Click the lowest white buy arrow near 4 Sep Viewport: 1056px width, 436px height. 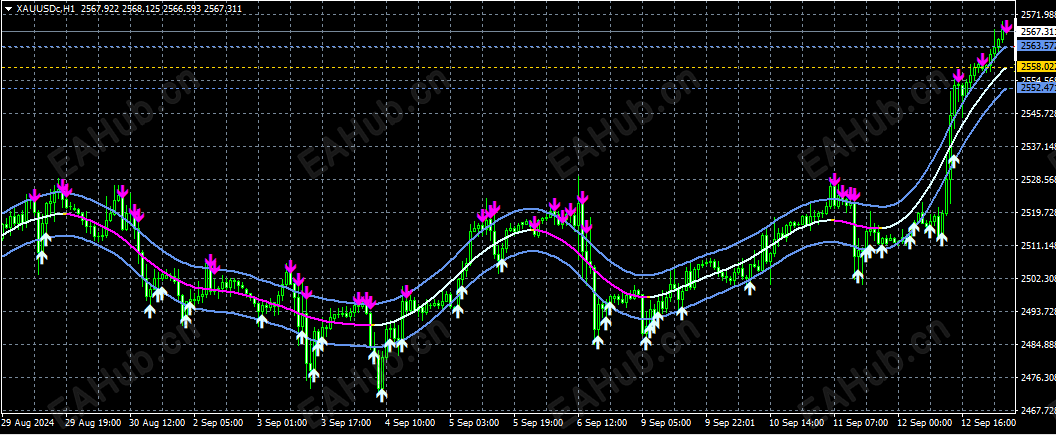pos(382,395)
